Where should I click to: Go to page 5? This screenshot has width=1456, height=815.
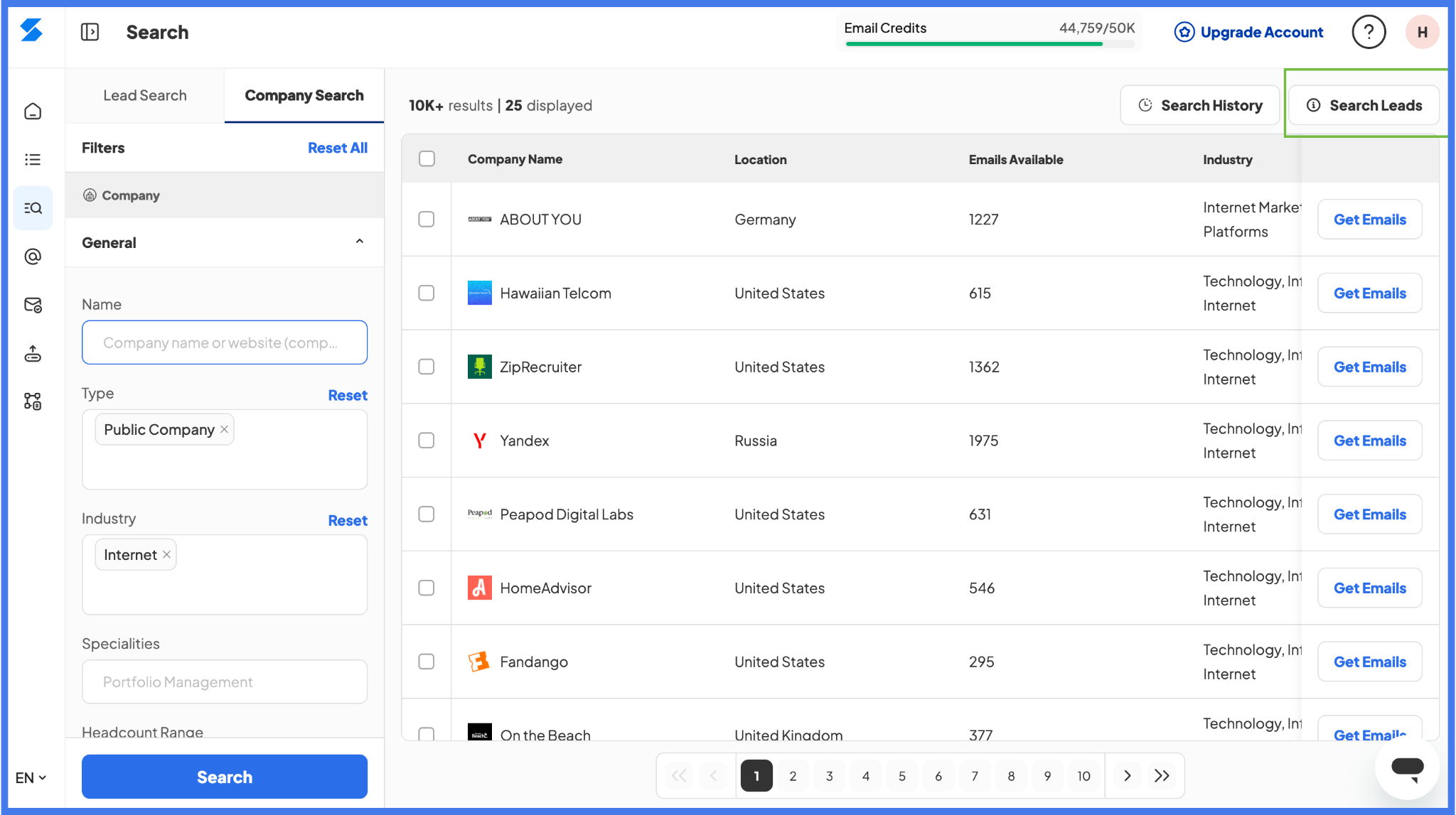coord(902,776)
